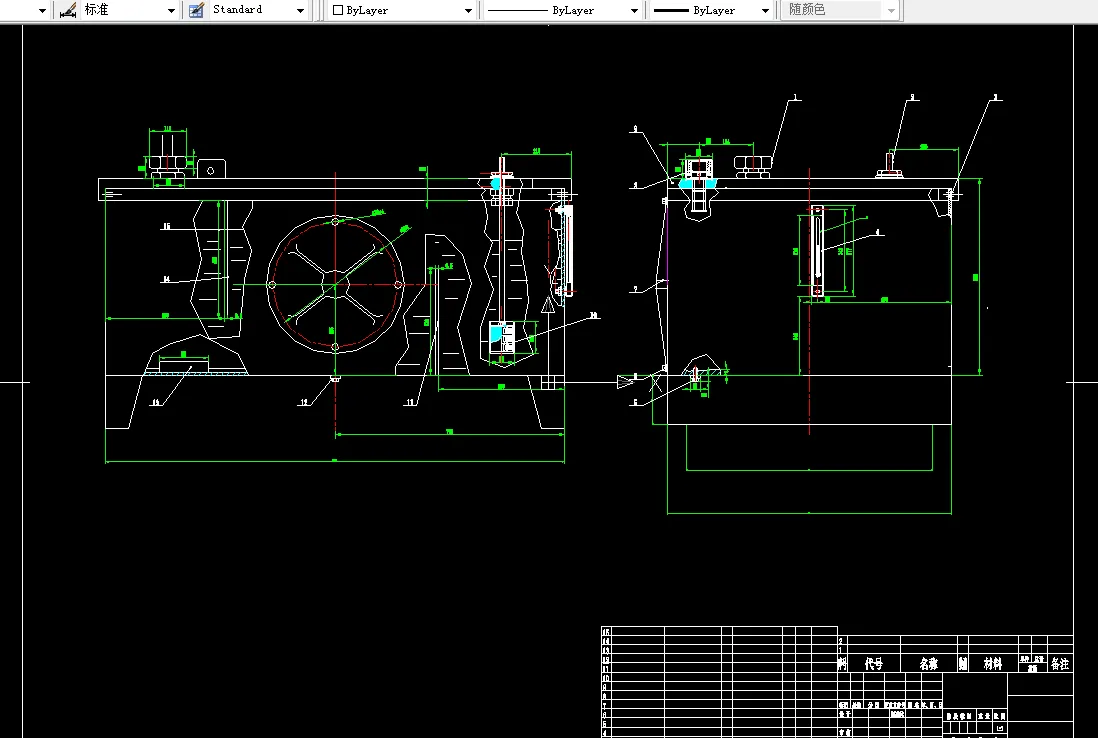Viewport: 1098px width, 738px height.
Task: Click the dimension style manager icon
Action: pos(68,11)
